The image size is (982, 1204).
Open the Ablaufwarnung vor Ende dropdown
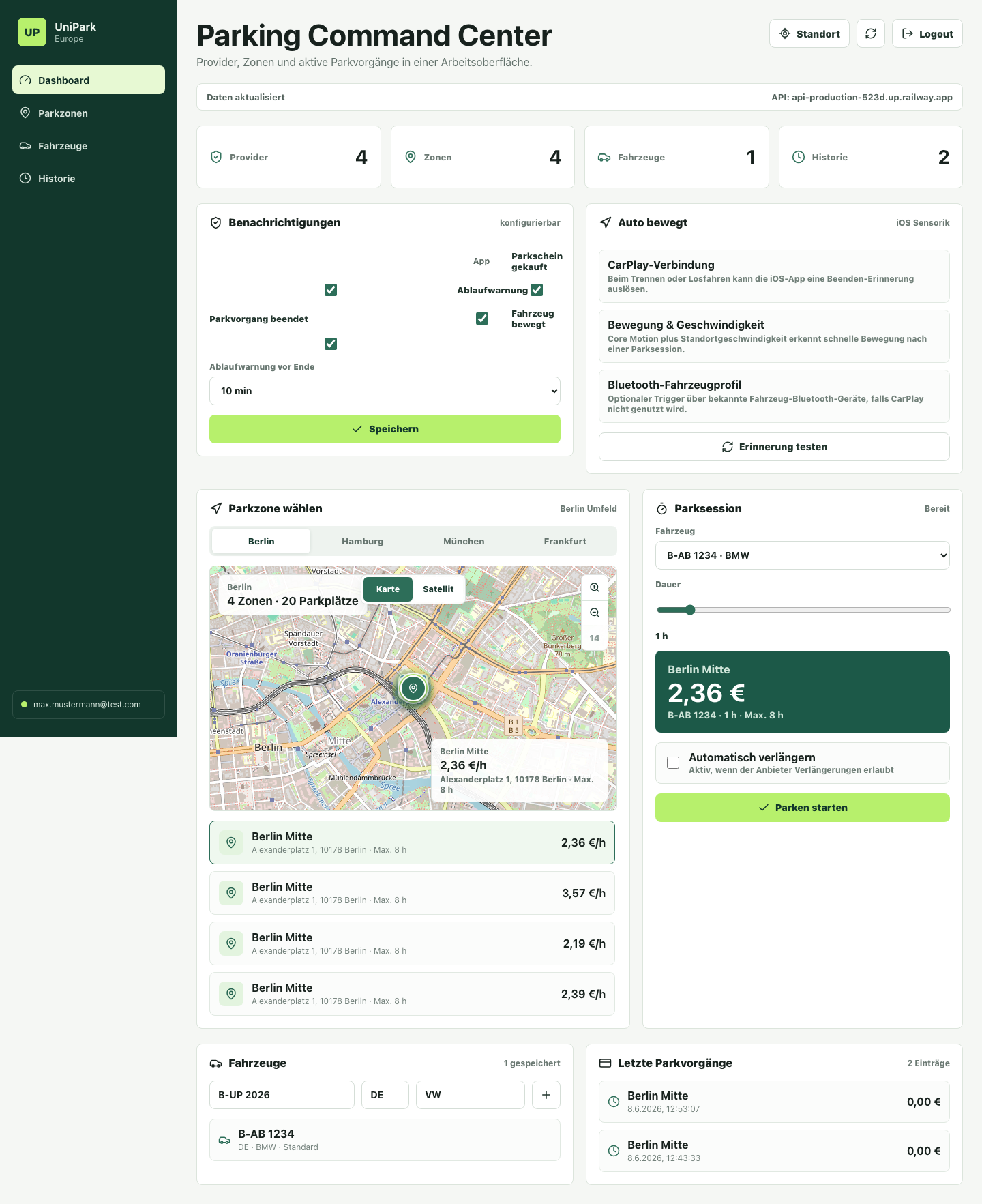pyautogui.click(x=385, y=391)
